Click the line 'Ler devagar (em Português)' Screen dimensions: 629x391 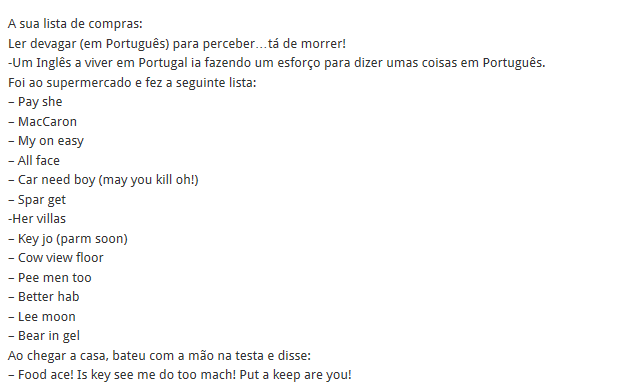click(x=177, y=43)
